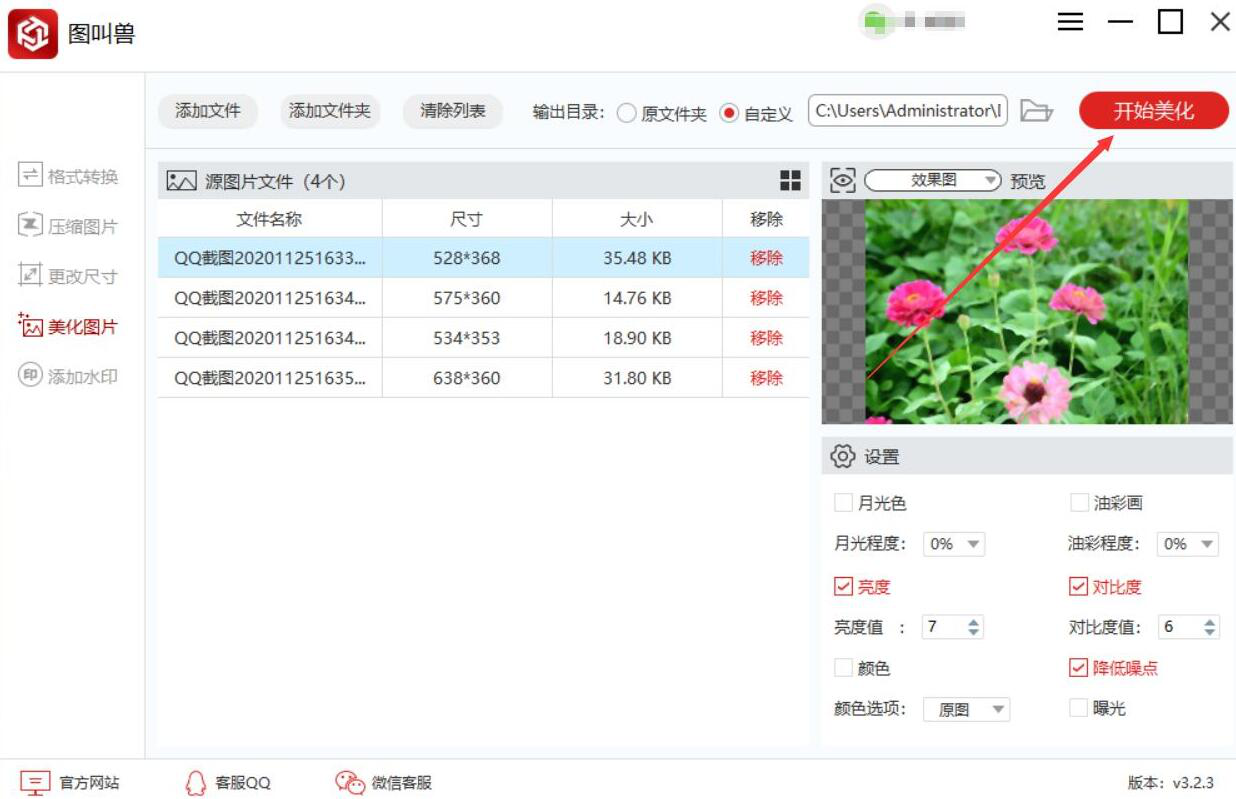Uncheck the 对比度 checkbox
The width and height of the screenshot is (1236, 799).
click(x=1078, y=586)
